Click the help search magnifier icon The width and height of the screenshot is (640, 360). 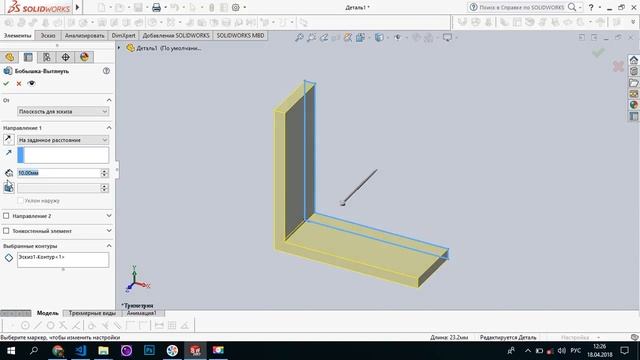point(572,7)
